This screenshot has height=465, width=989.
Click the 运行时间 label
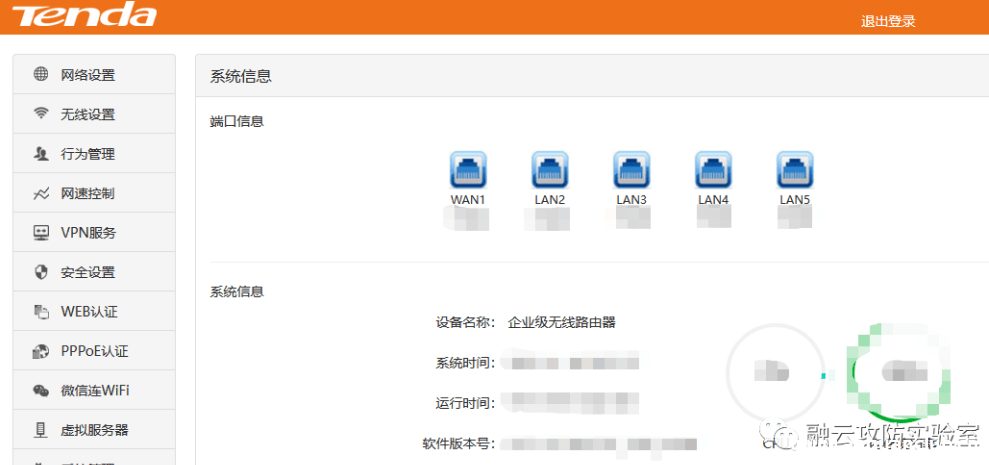click(465, 402)
